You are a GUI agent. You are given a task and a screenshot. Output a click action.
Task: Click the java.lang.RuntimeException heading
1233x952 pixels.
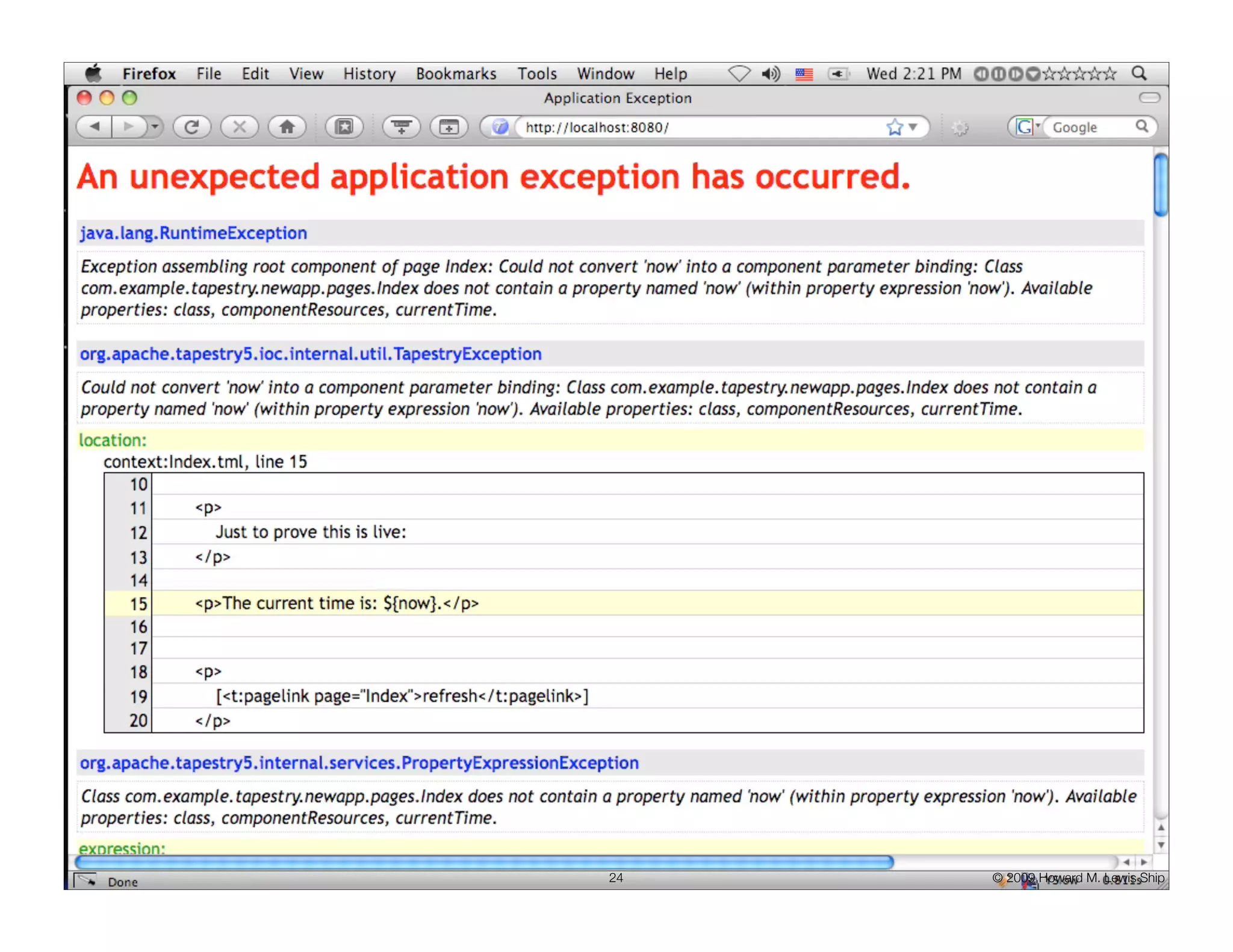[x=193, y=233]
